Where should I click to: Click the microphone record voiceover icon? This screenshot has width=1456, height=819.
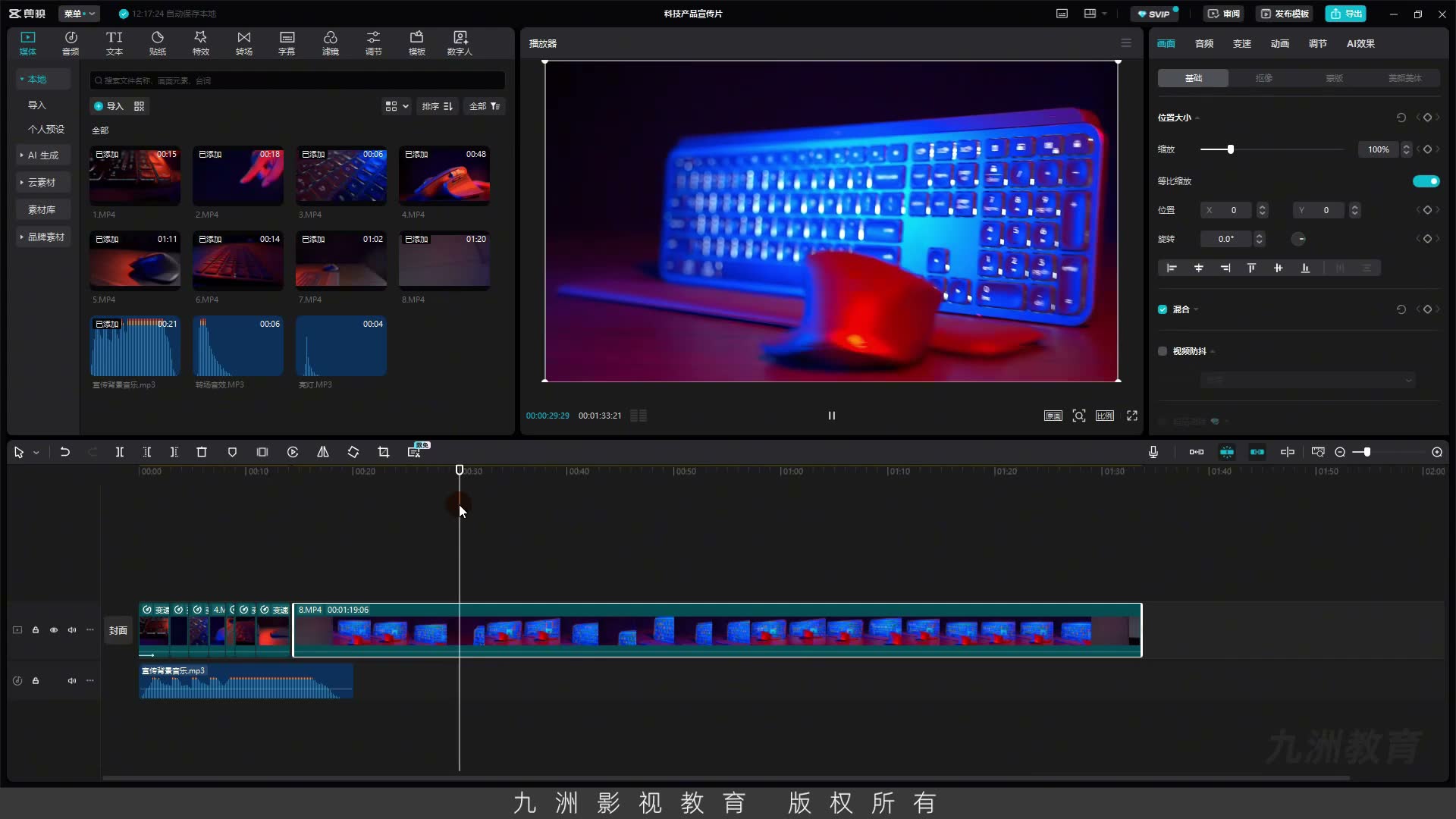[x=1153, y=452]
